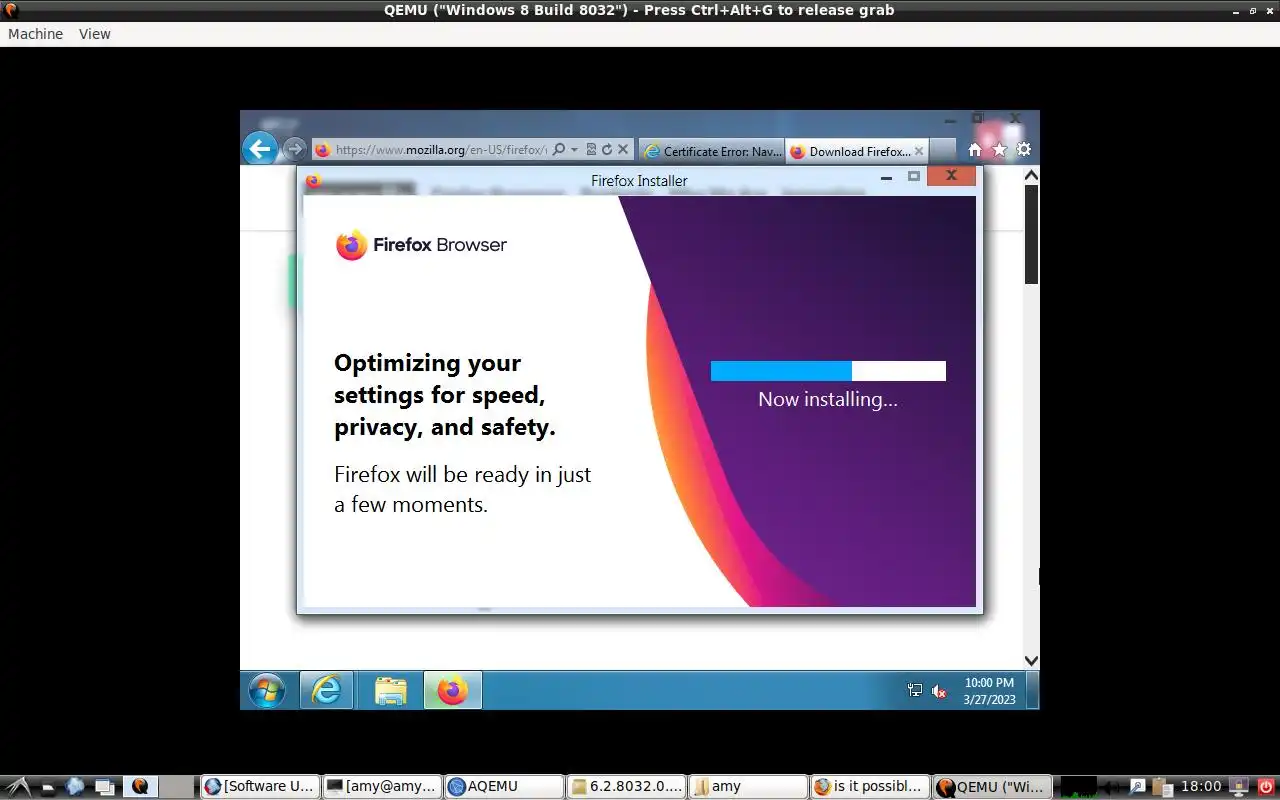Switch to the QEMU ("Wi... host task
Image resolution: width=1280 pixels, height=800 pixels.
[991, 787]
